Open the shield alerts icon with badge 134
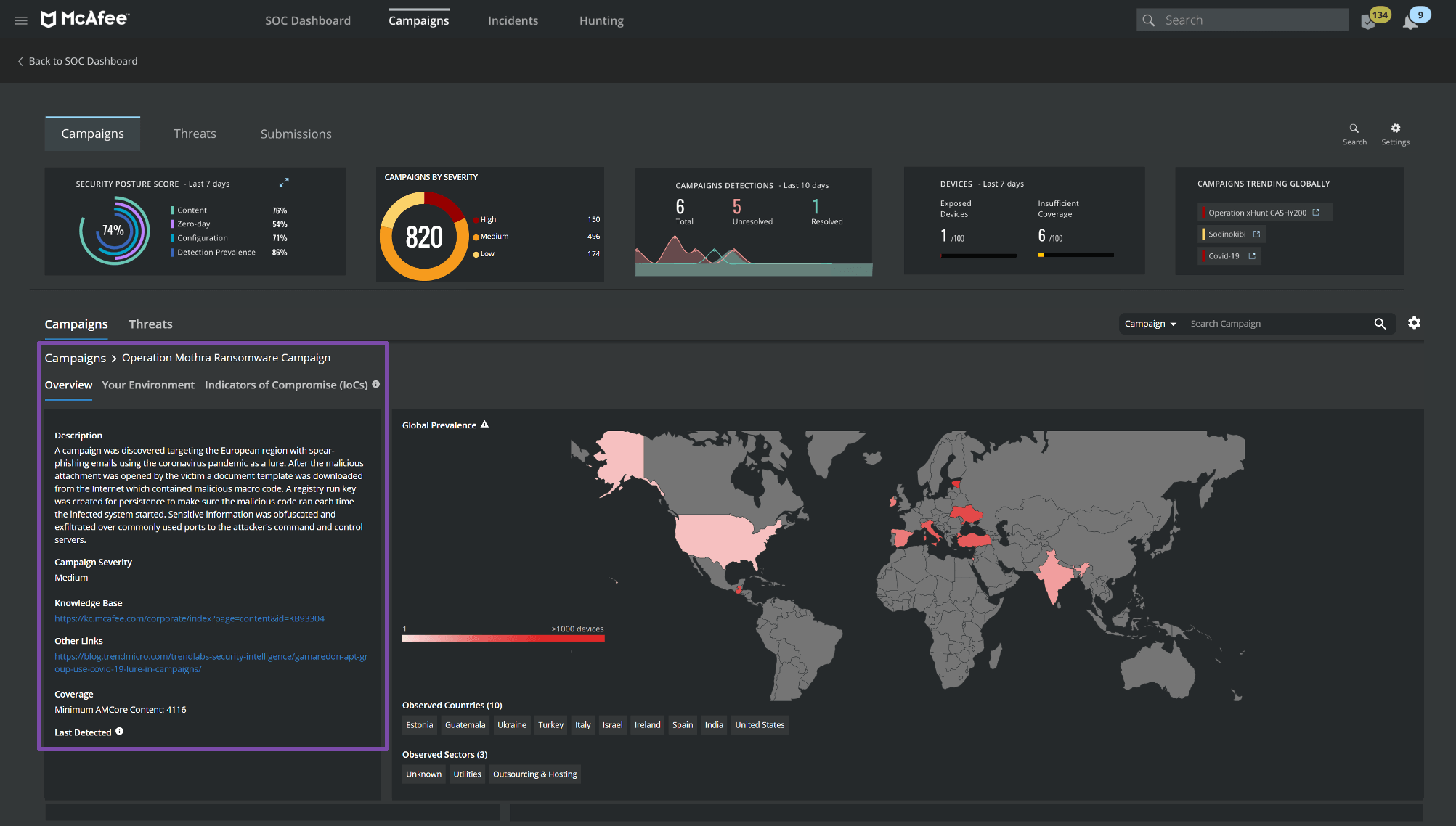The image size is (1456, 826). tap(1368, 22)
